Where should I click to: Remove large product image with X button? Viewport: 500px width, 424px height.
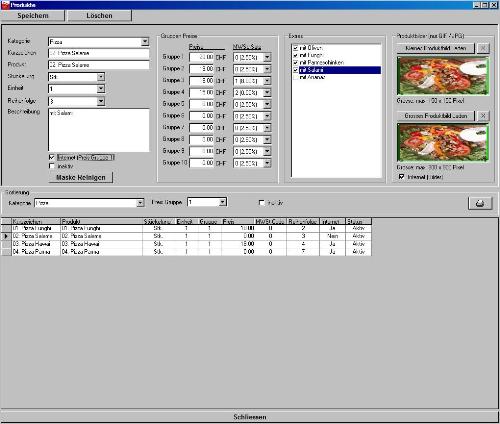483,116
